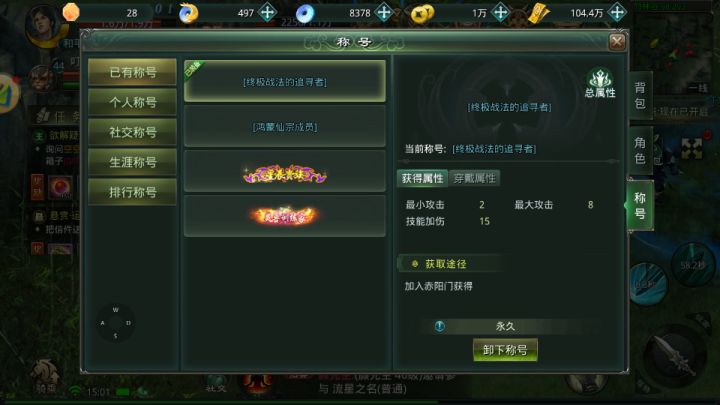Open 生涯称号 category
Image resolution: width=720 pixels, height=405 pixels.
pos(132,162)
